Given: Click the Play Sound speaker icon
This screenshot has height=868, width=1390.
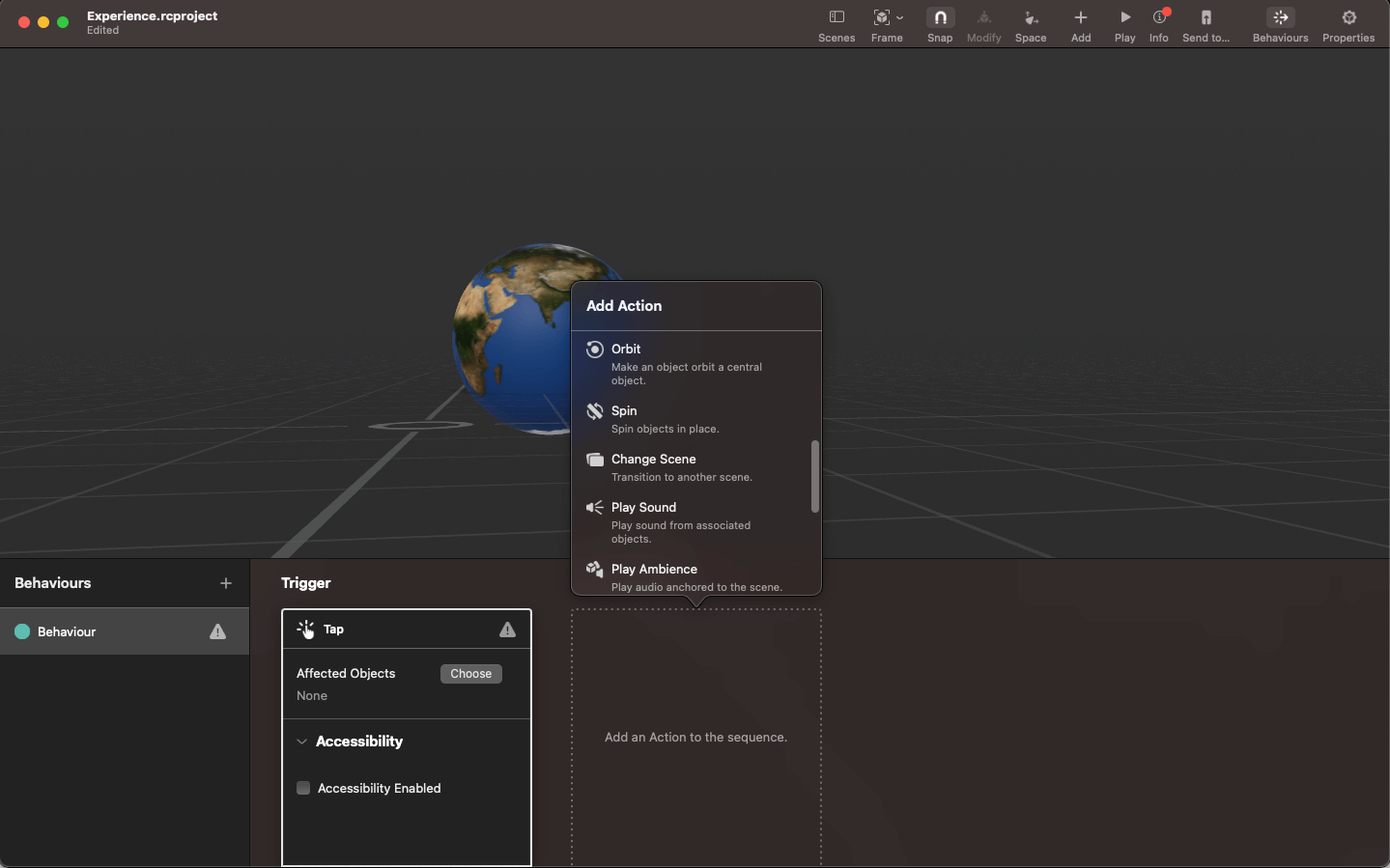Looking at the screenshot, I should 595,508.
